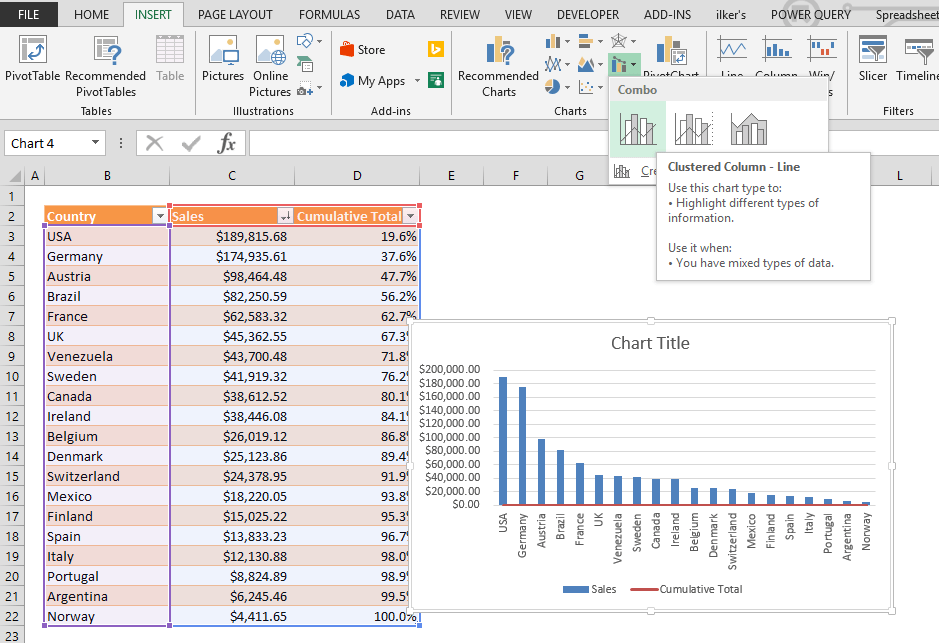The width and height of the screenshot is (939, 643).
Task: Select all cells with corner button
Action: (13, 175)
